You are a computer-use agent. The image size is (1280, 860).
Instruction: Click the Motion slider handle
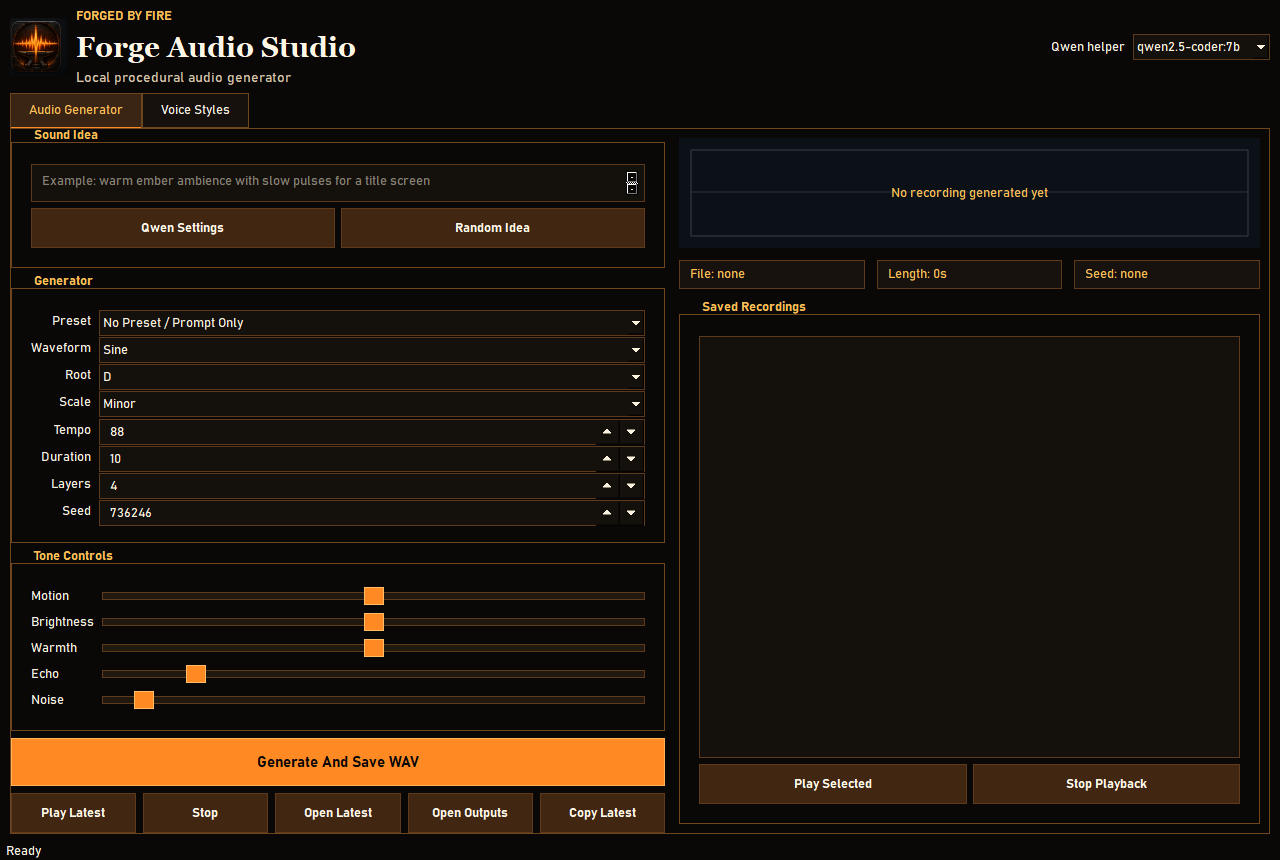[x=374, y=596]
